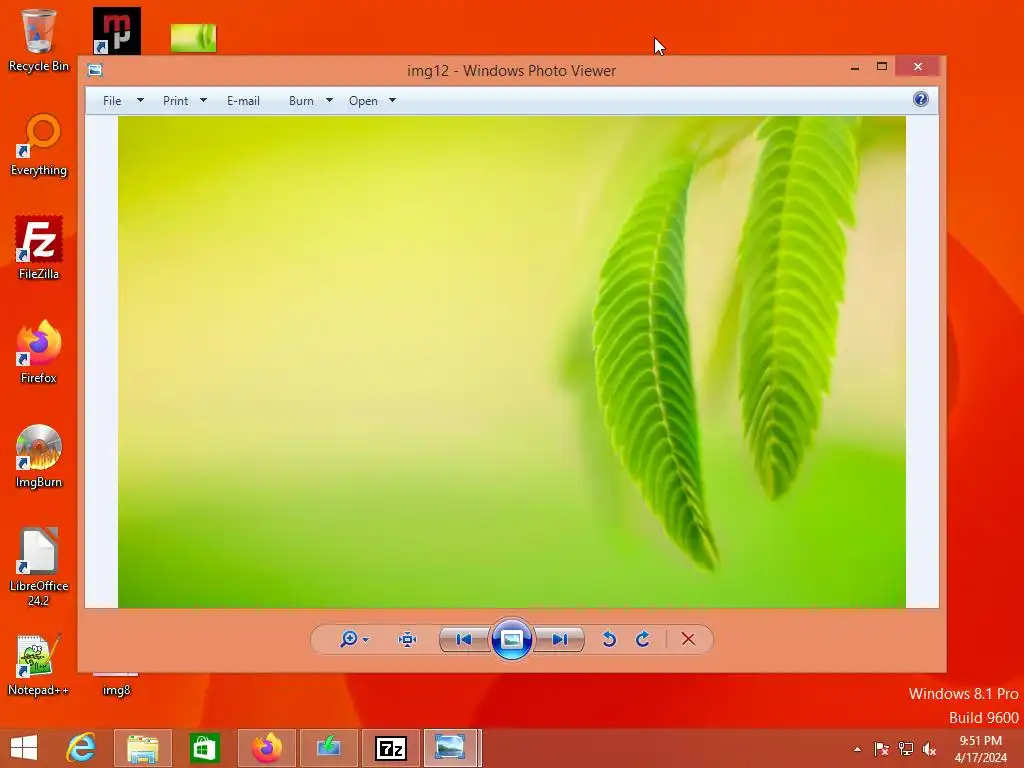Select the black MP desktop shortcut
This screenshot has width=1024, height=768.
tap(116, 31)
